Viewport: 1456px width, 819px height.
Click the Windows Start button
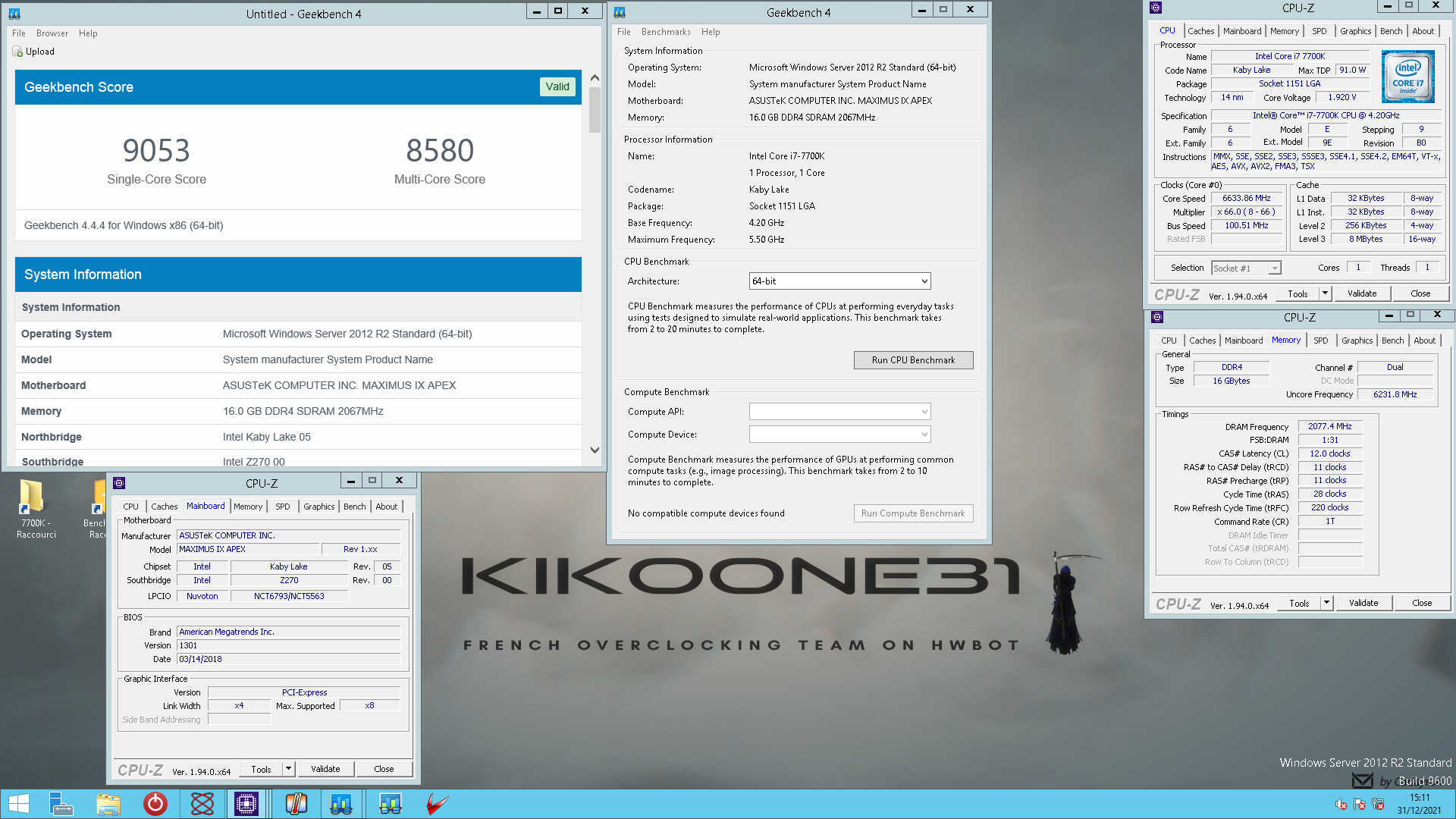19,804
